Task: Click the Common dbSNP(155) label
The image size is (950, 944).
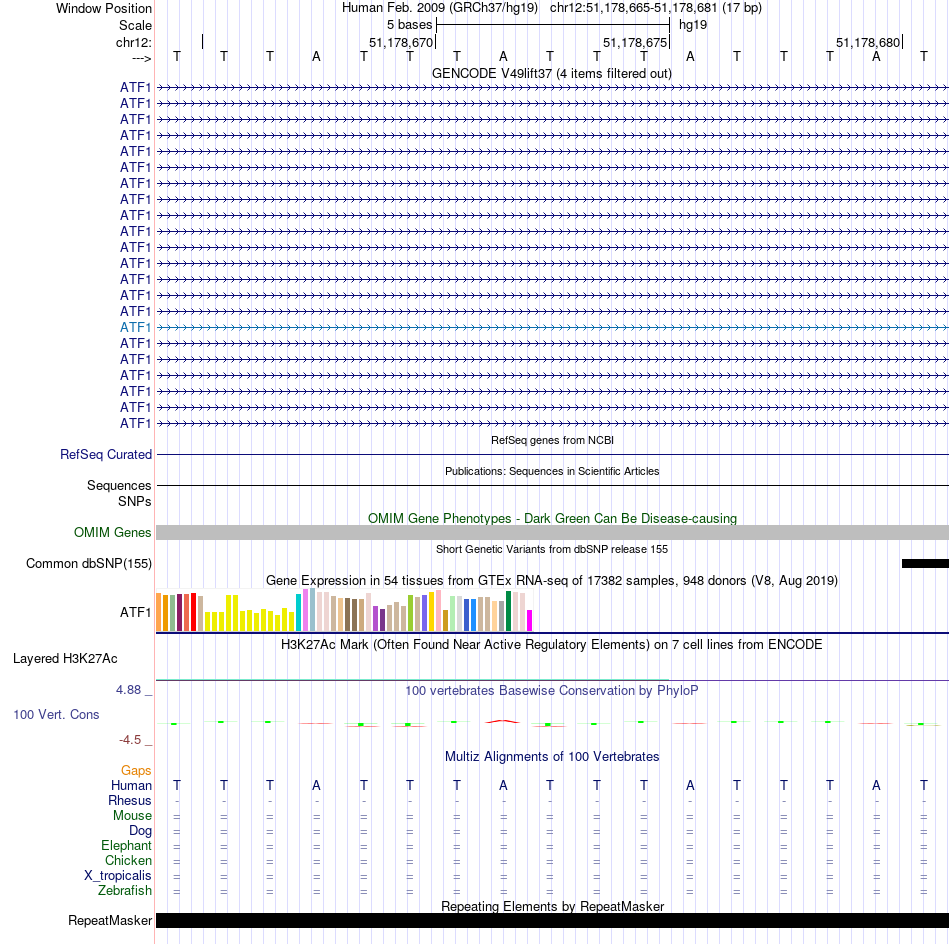Action: pyautogui.click(x=88, y=563)
